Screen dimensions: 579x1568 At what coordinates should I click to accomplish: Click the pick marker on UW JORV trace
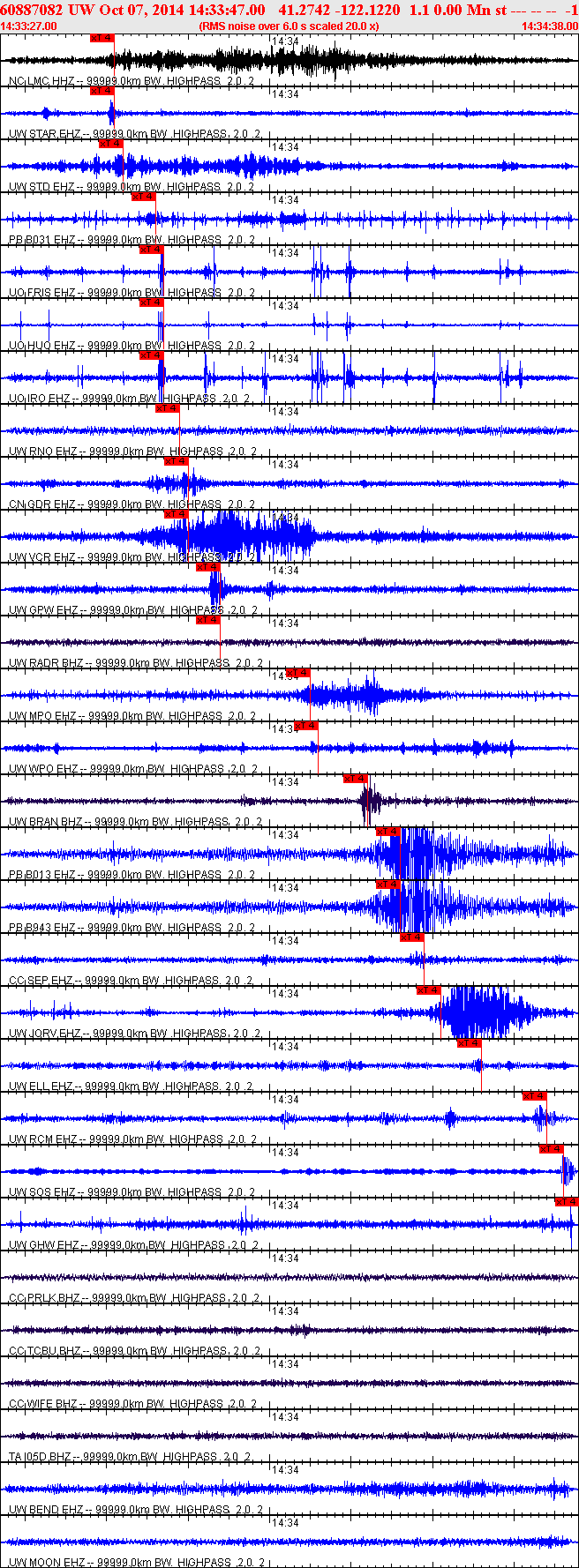pos(428,990)
